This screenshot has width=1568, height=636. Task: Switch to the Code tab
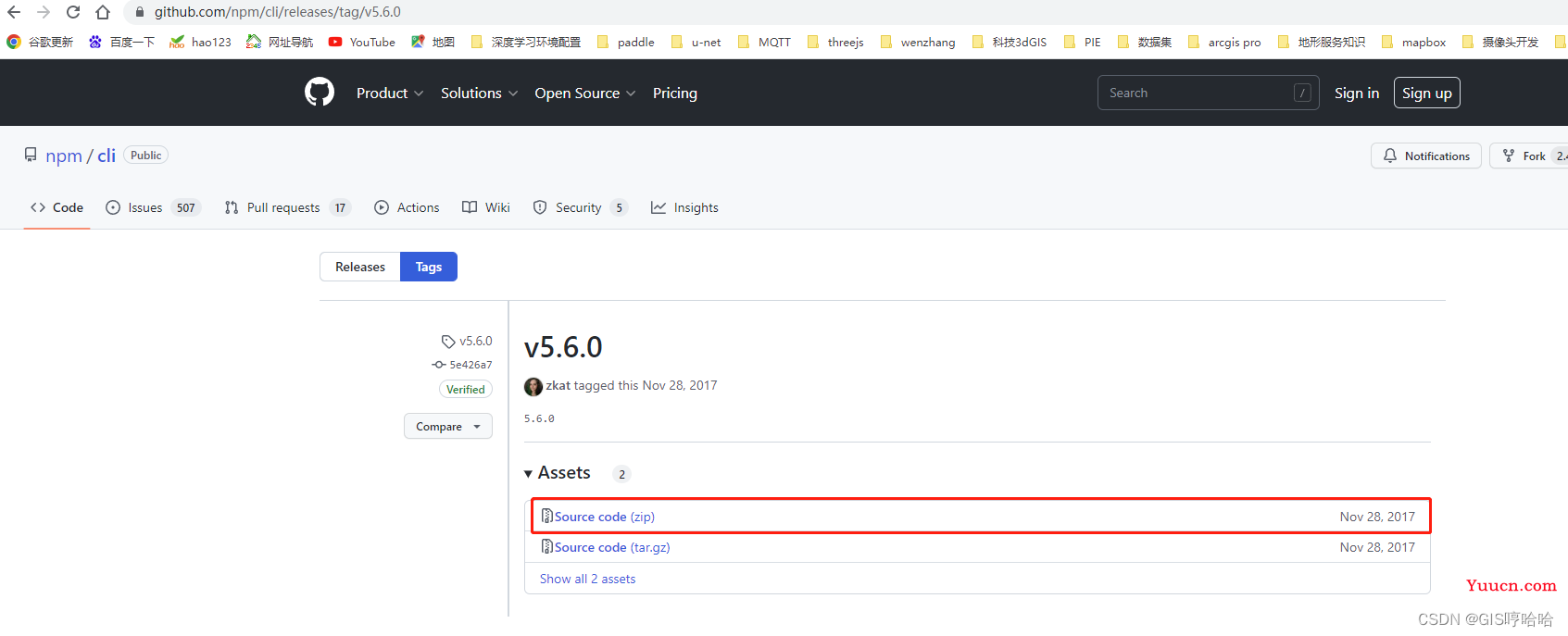(x=56, y=207)
